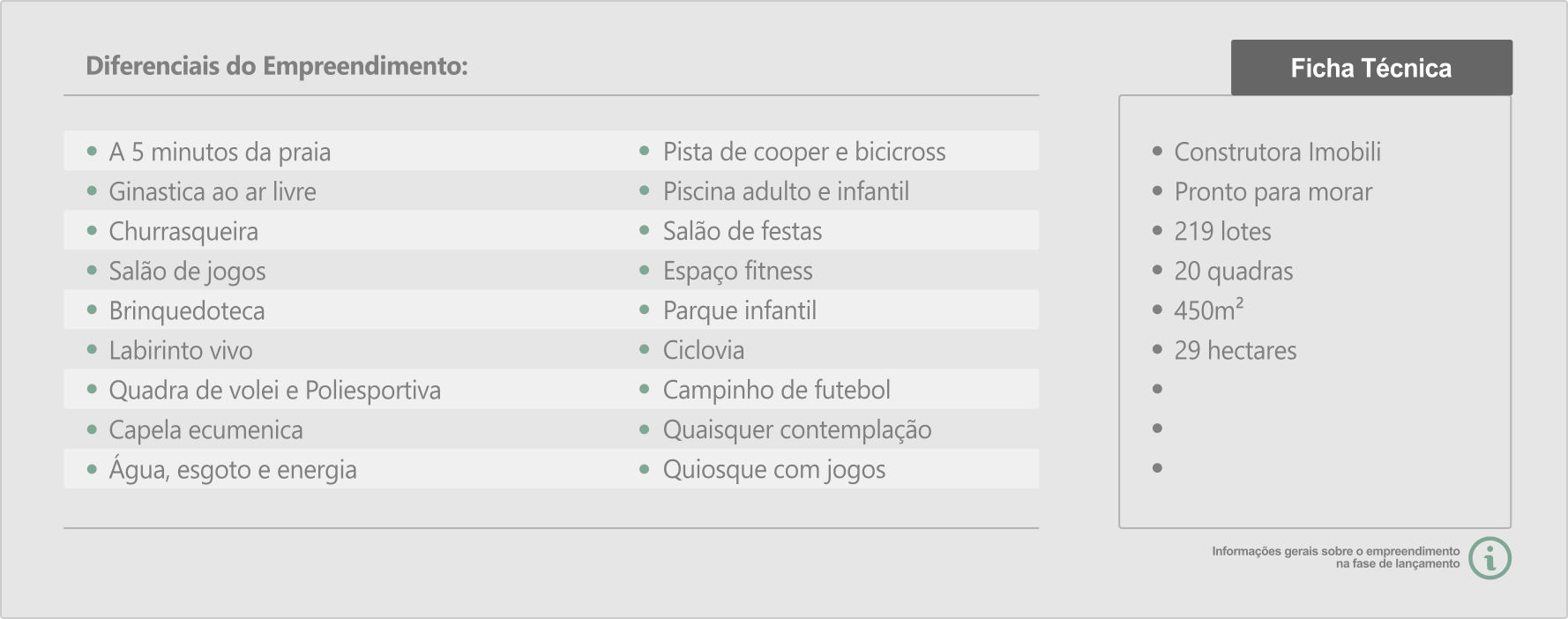Click the Ciclovia list item
1568x619 pixels.
pos(704,350)
